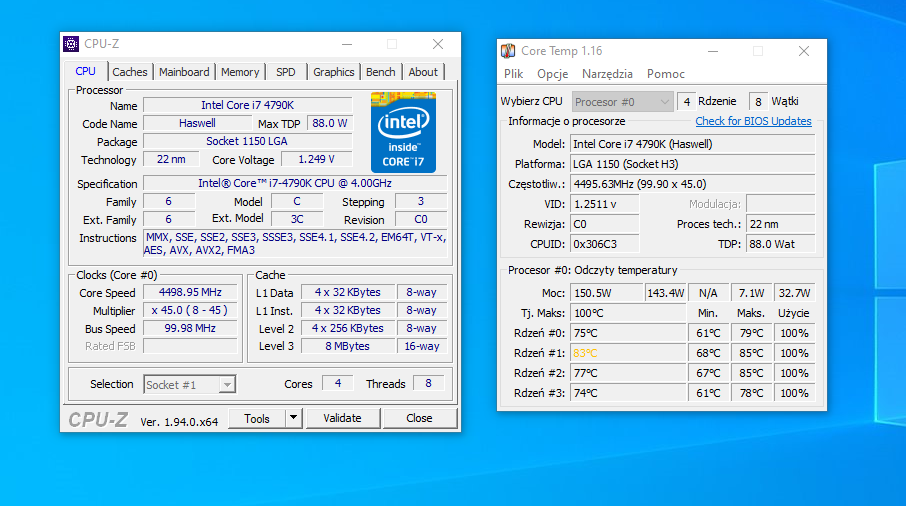Expand the Socket #1 selection dropdown

click(228, 385)
